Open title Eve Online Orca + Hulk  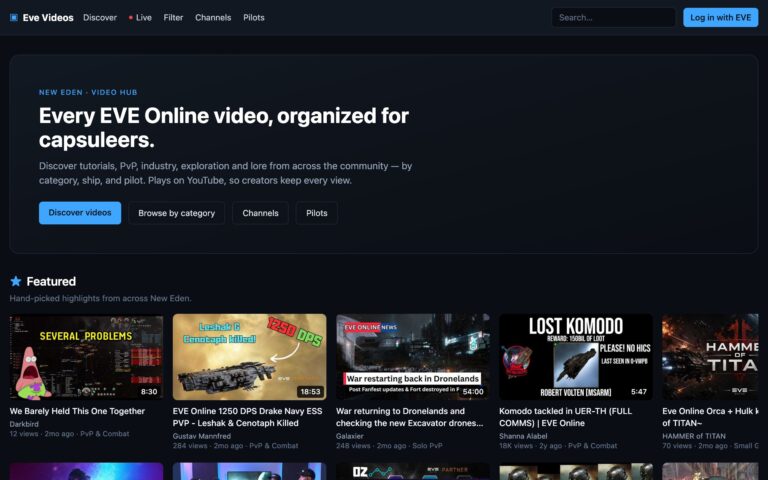click(x=710, y=417)
